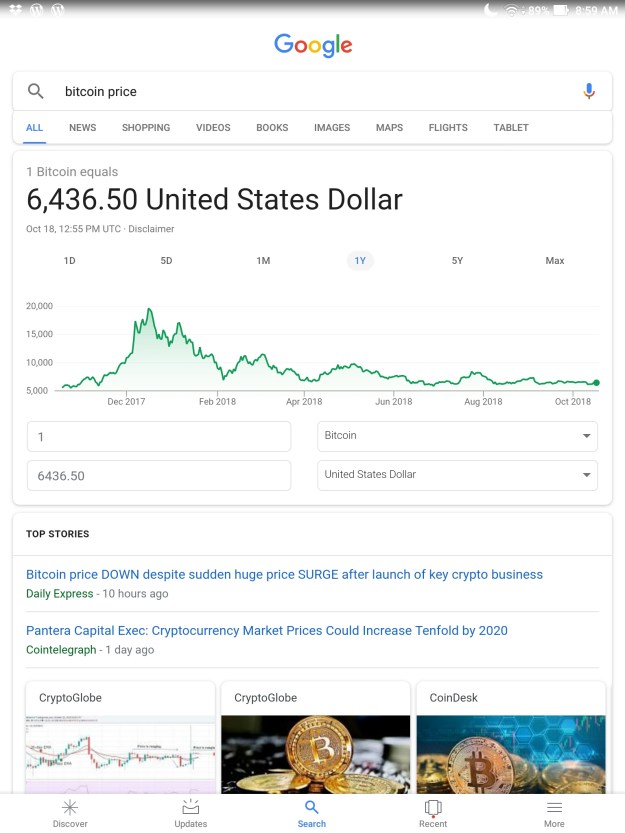Expand the United States Dollar dropdown
The height and width of the screenshot is (833, 625).
(457, 475)
